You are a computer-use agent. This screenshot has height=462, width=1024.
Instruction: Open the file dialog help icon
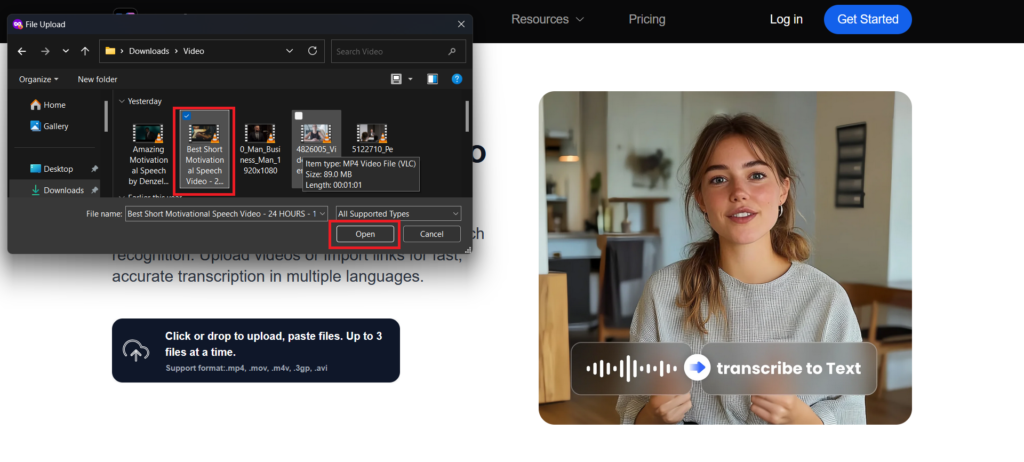[x=456, y=79]
